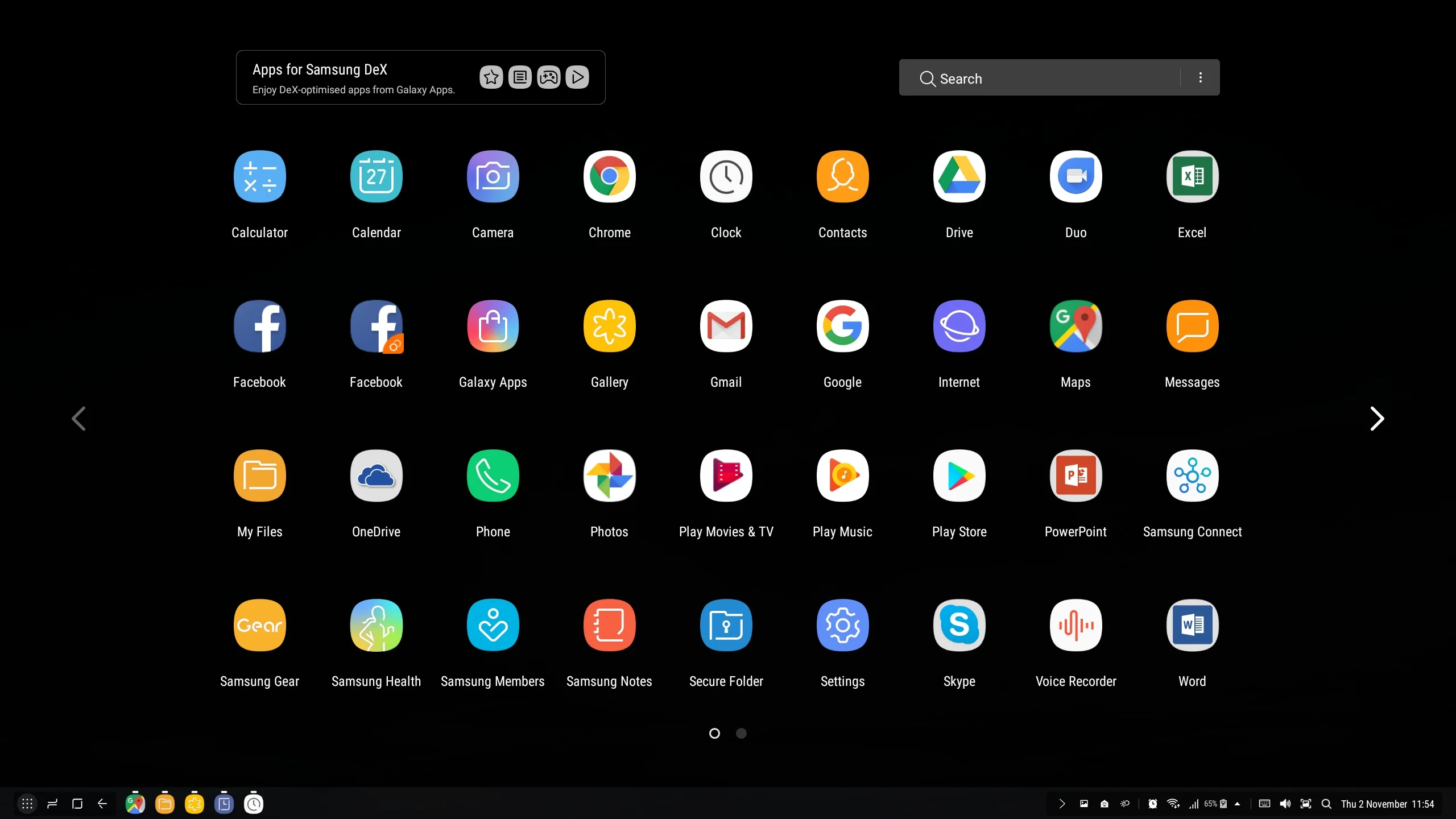Launch OneDrive
The width and height of the screenshot is (1456, 819).
coord(377,475)
